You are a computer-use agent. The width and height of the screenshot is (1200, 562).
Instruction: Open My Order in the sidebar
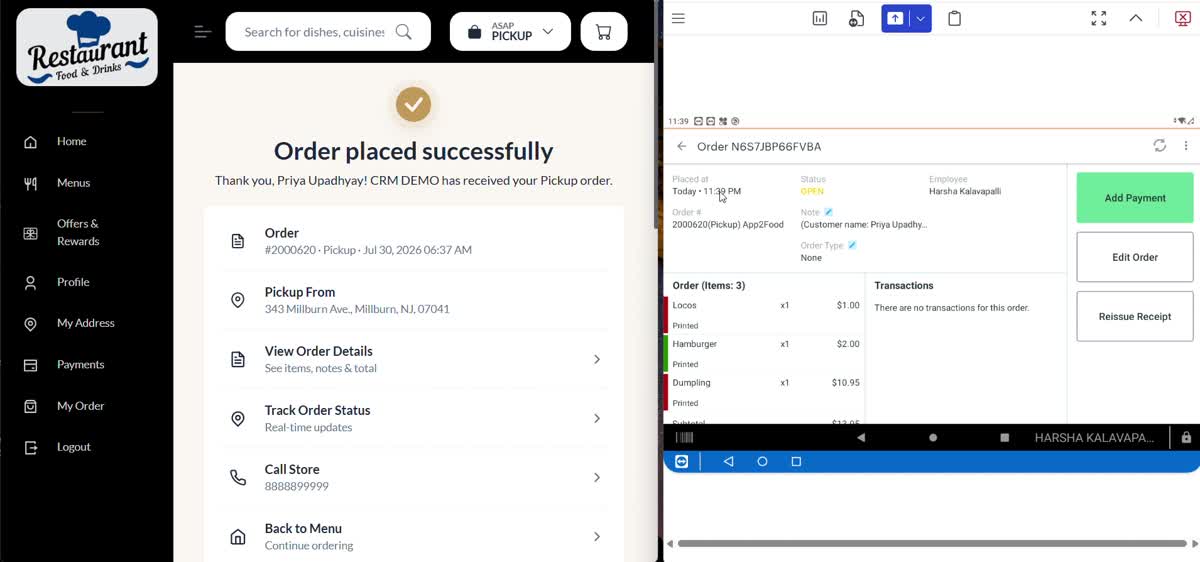(x=80, y=406)
